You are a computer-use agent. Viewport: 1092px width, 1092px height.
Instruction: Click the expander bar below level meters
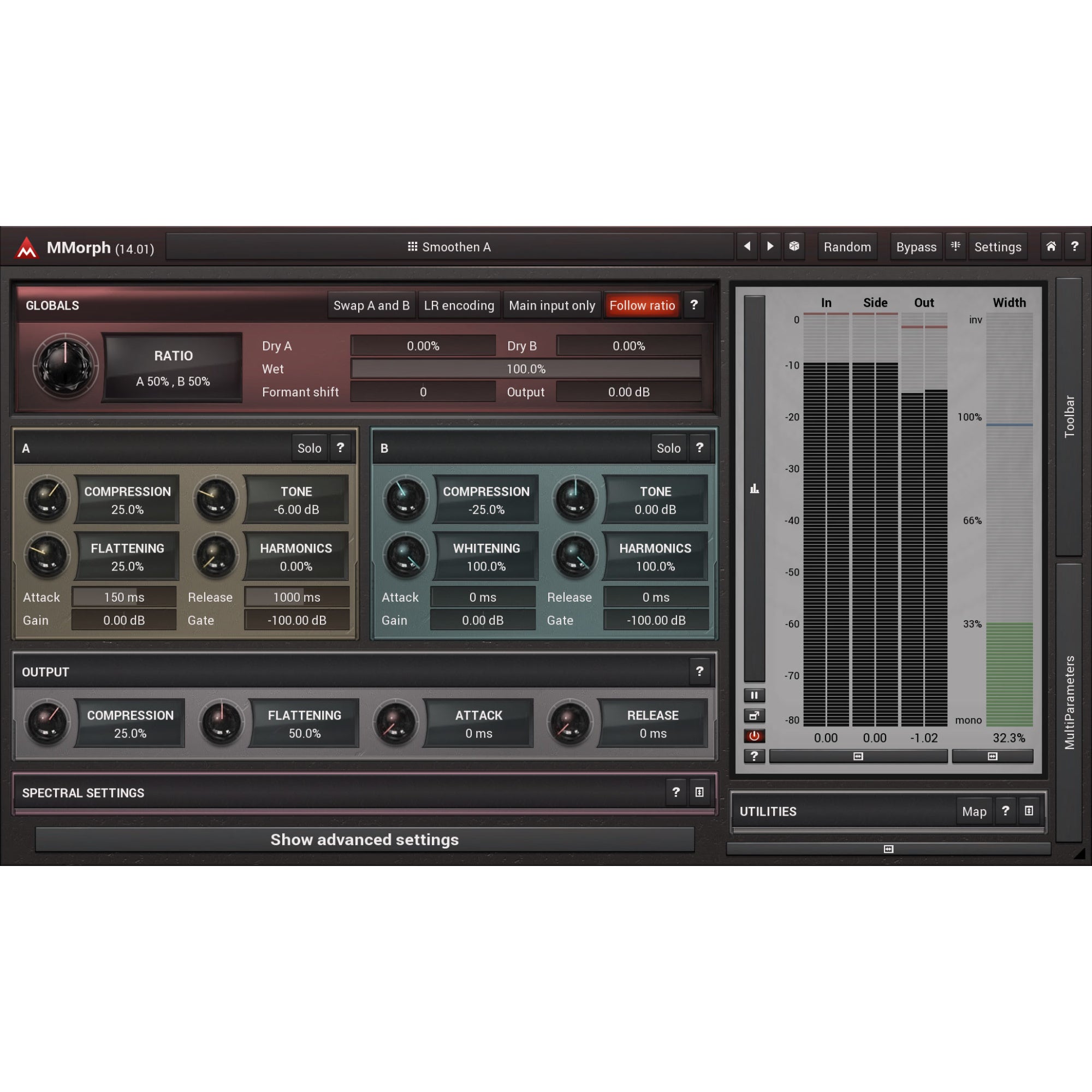pos(858,756)
